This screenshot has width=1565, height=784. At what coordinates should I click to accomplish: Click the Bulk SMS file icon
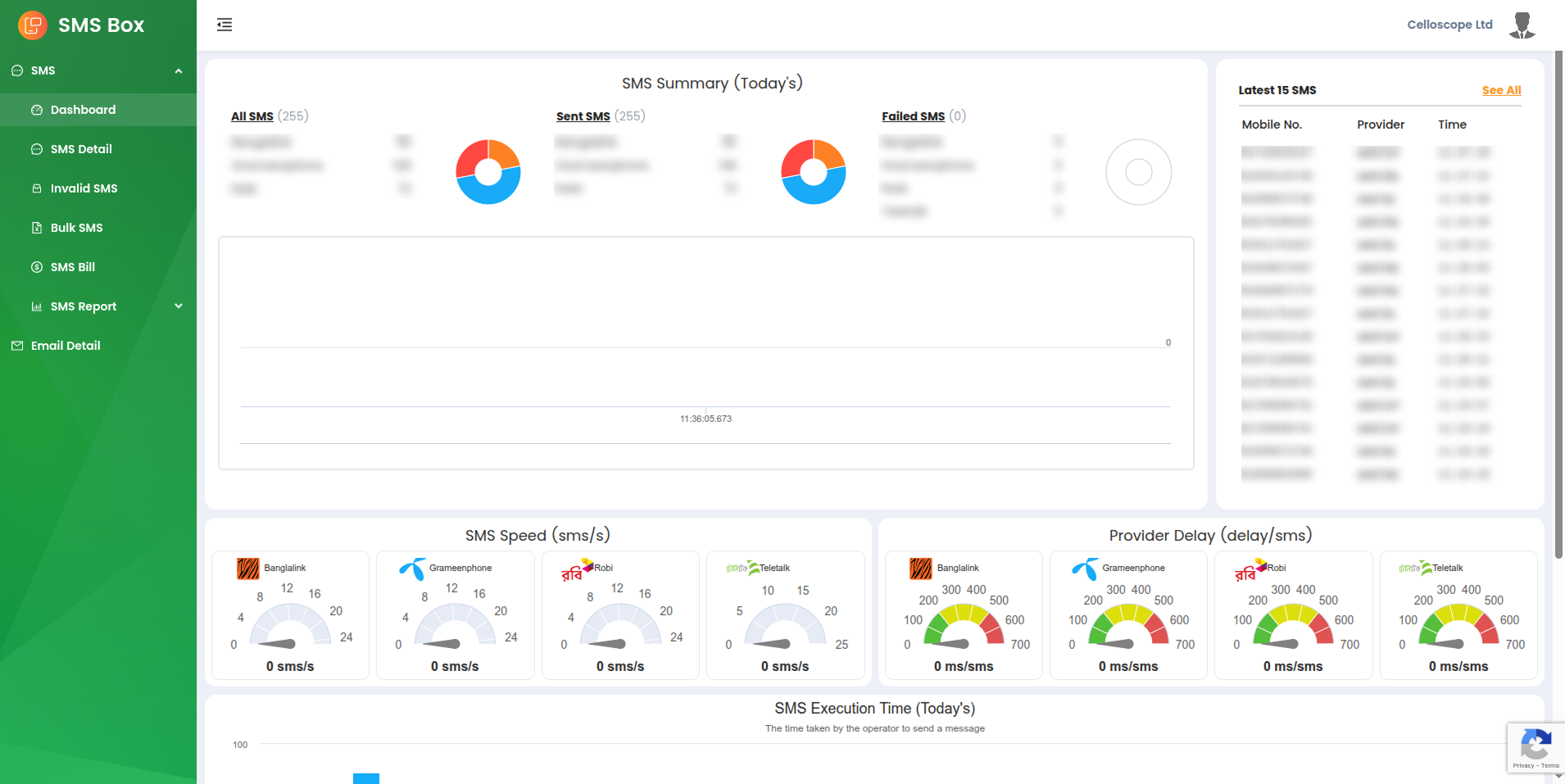pyautogui.click(x=37, y=228)
